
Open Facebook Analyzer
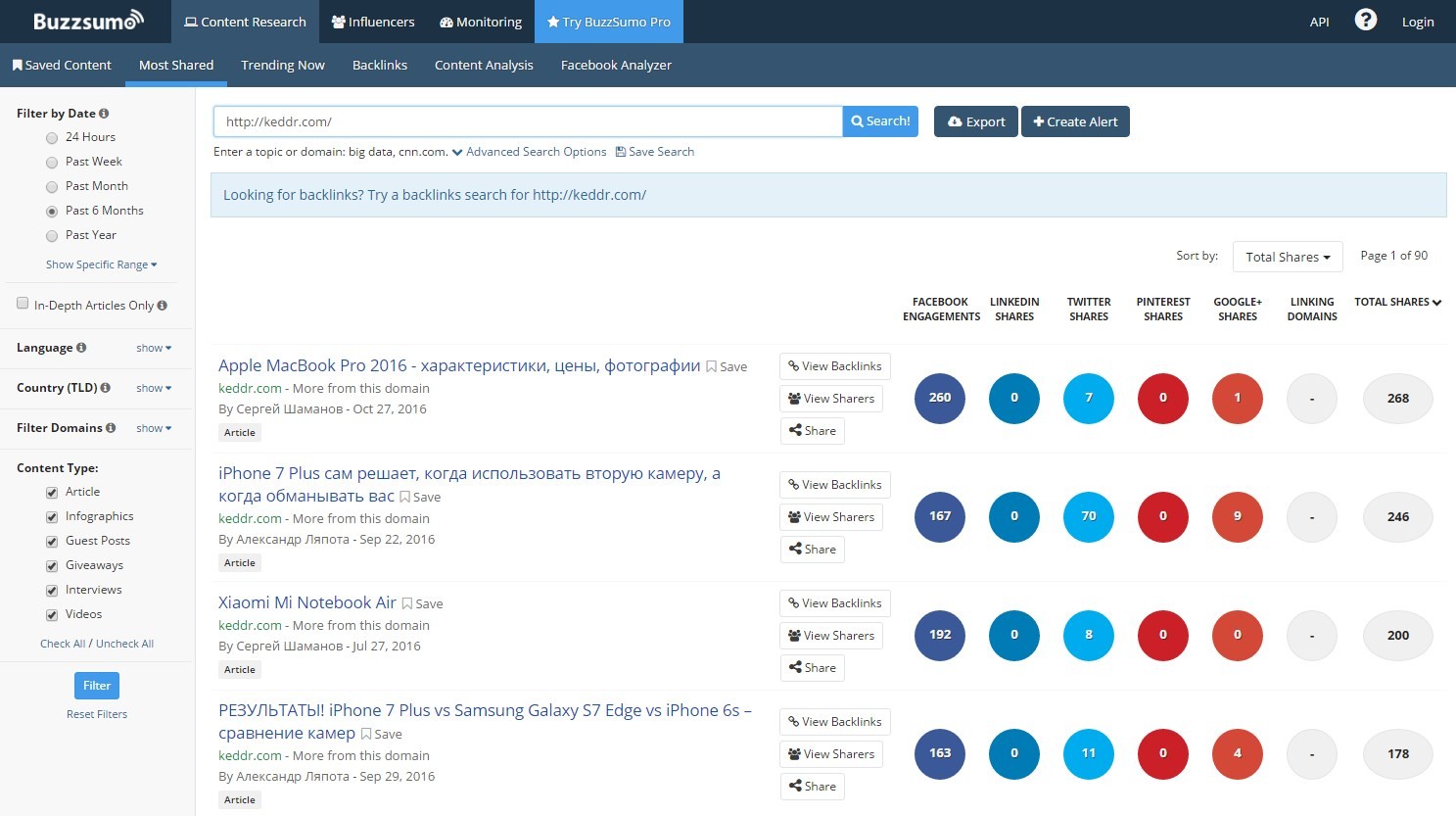tap(616, 66)
